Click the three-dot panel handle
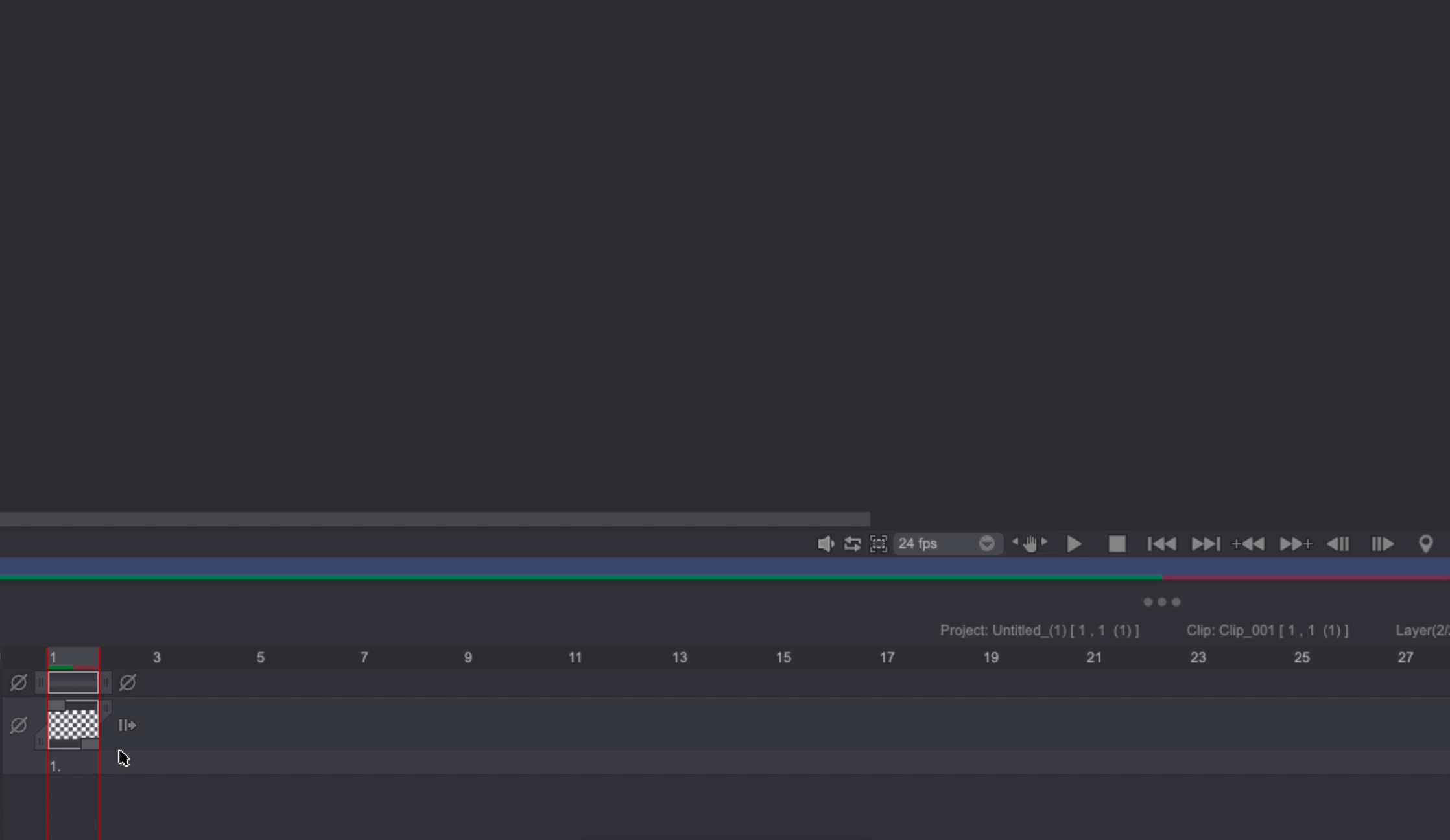This screenshot has height=840, width=1450. pyautogui.click(x=1161, y=602)
